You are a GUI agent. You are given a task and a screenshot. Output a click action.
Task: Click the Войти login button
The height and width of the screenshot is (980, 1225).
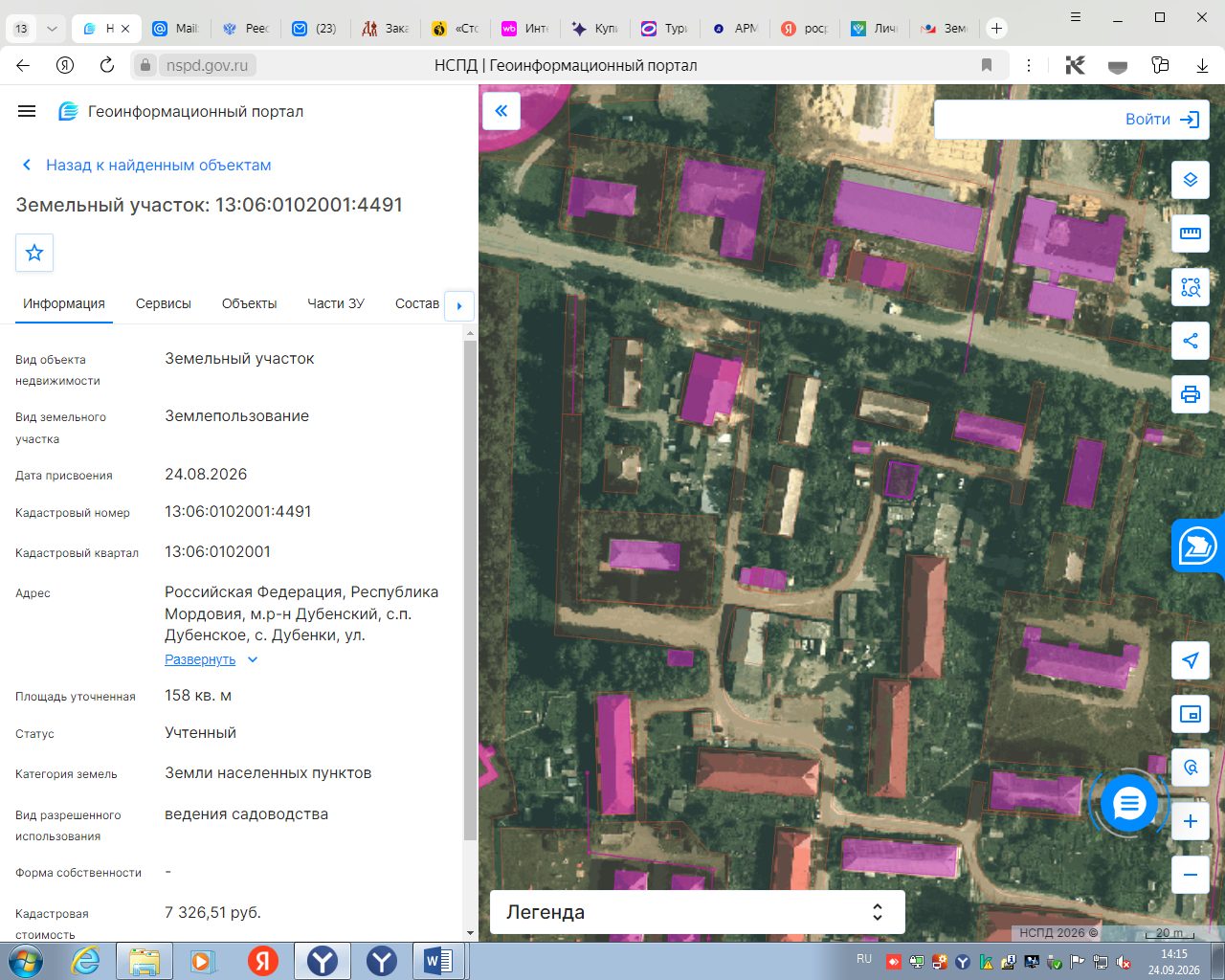(x=1162, y=120)
